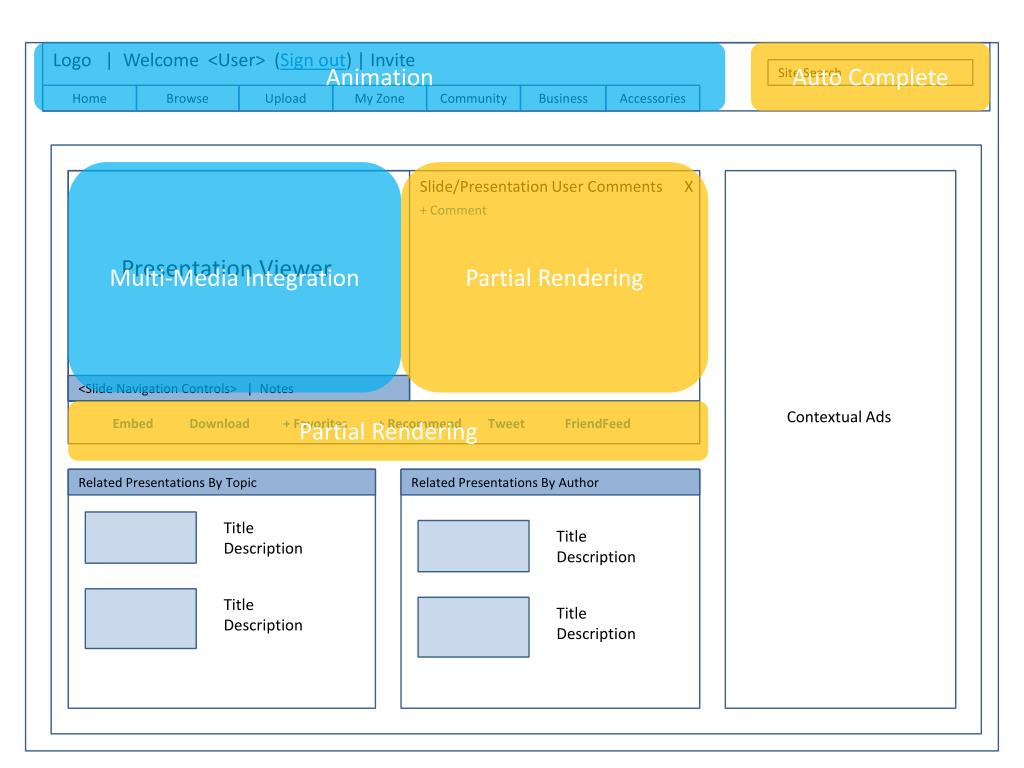Open the Accessories tab

(x=652, y=99)
